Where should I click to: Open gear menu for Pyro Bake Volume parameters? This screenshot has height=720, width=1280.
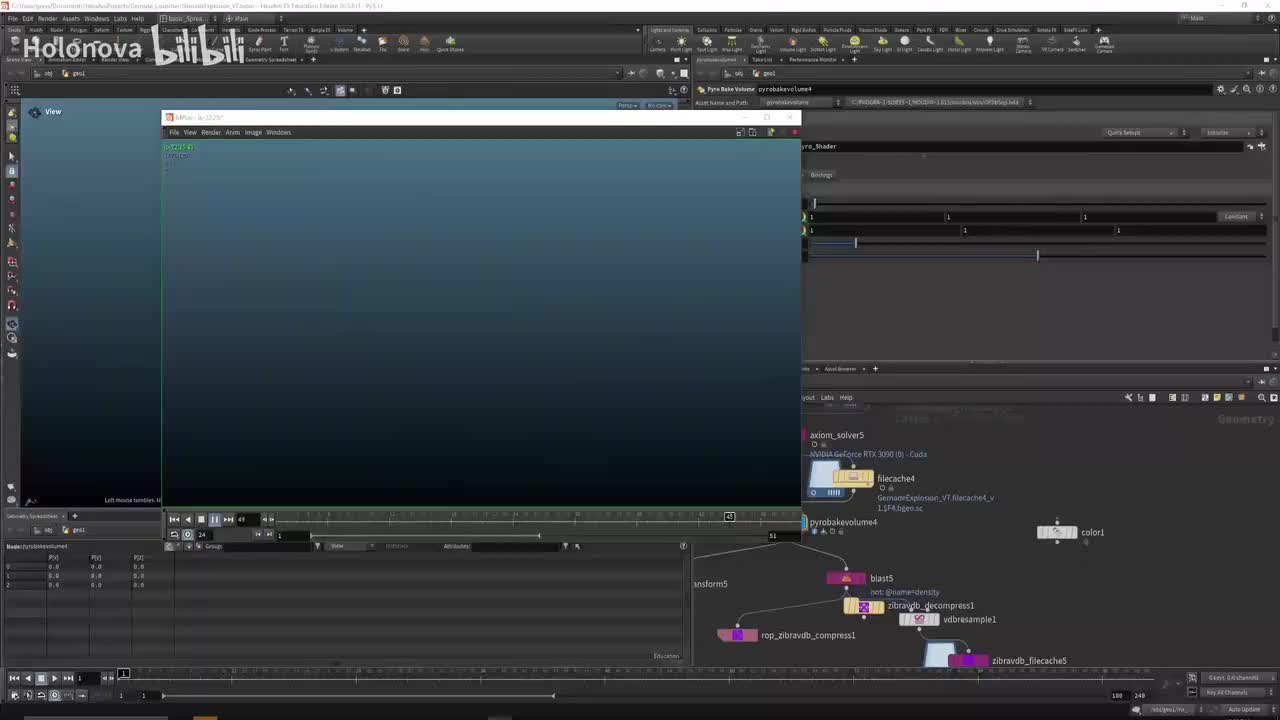tap(1220, 89)
